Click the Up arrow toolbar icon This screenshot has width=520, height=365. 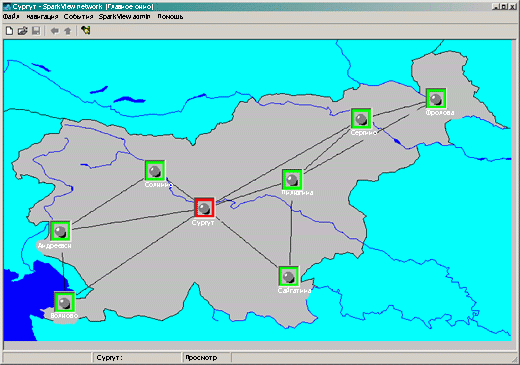68,31
